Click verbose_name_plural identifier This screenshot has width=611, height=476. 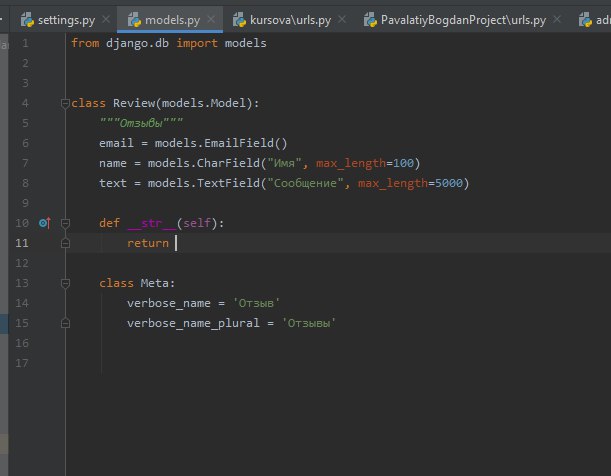(193, 323)
